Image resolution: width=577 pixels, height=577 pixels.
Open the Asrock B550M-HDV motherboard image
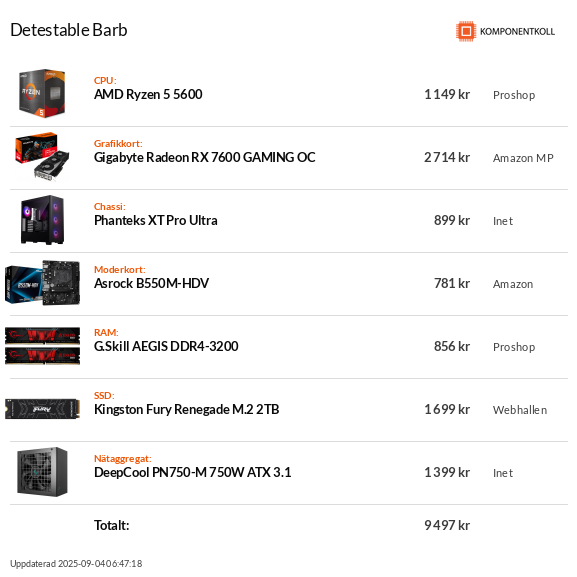[42, 283]
